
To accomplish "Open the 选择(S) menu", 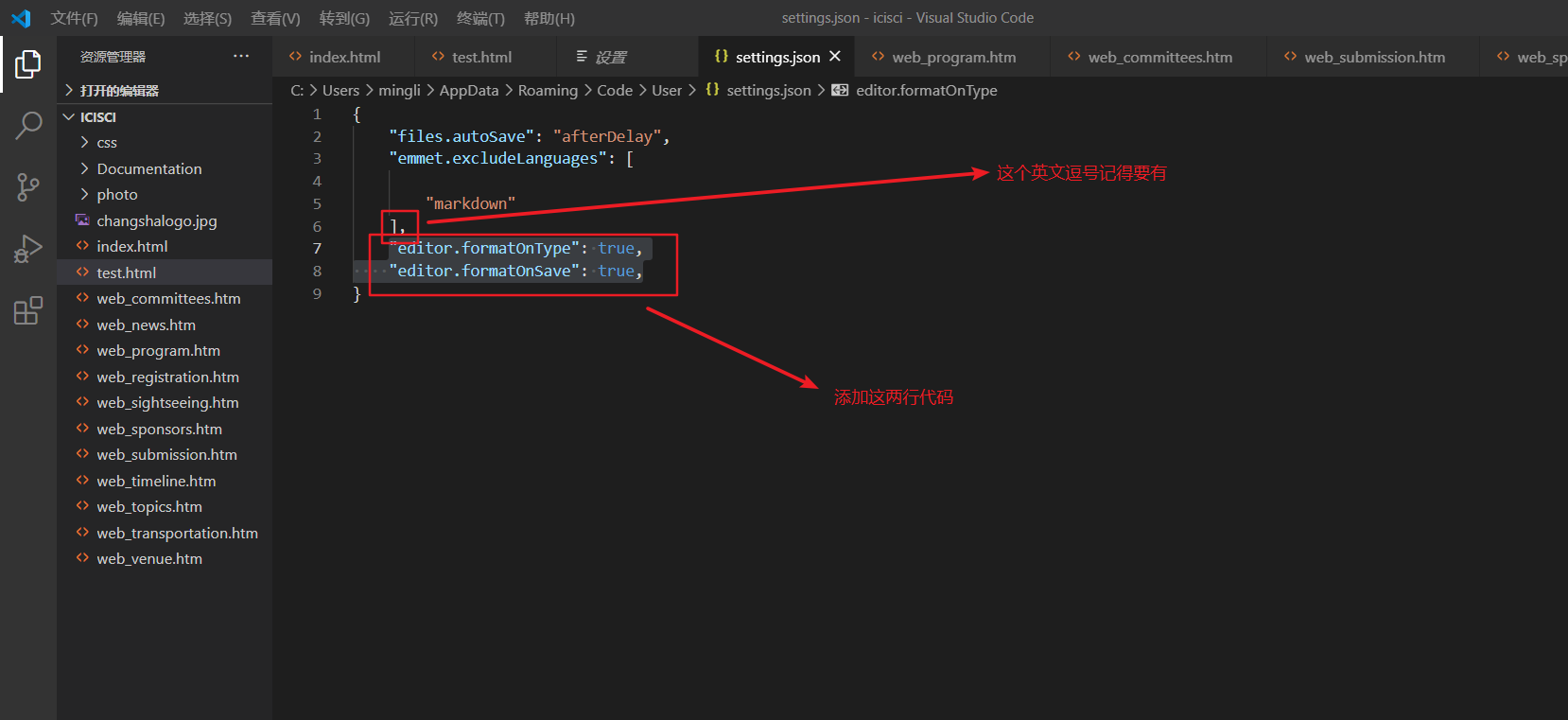I will 207,18.
